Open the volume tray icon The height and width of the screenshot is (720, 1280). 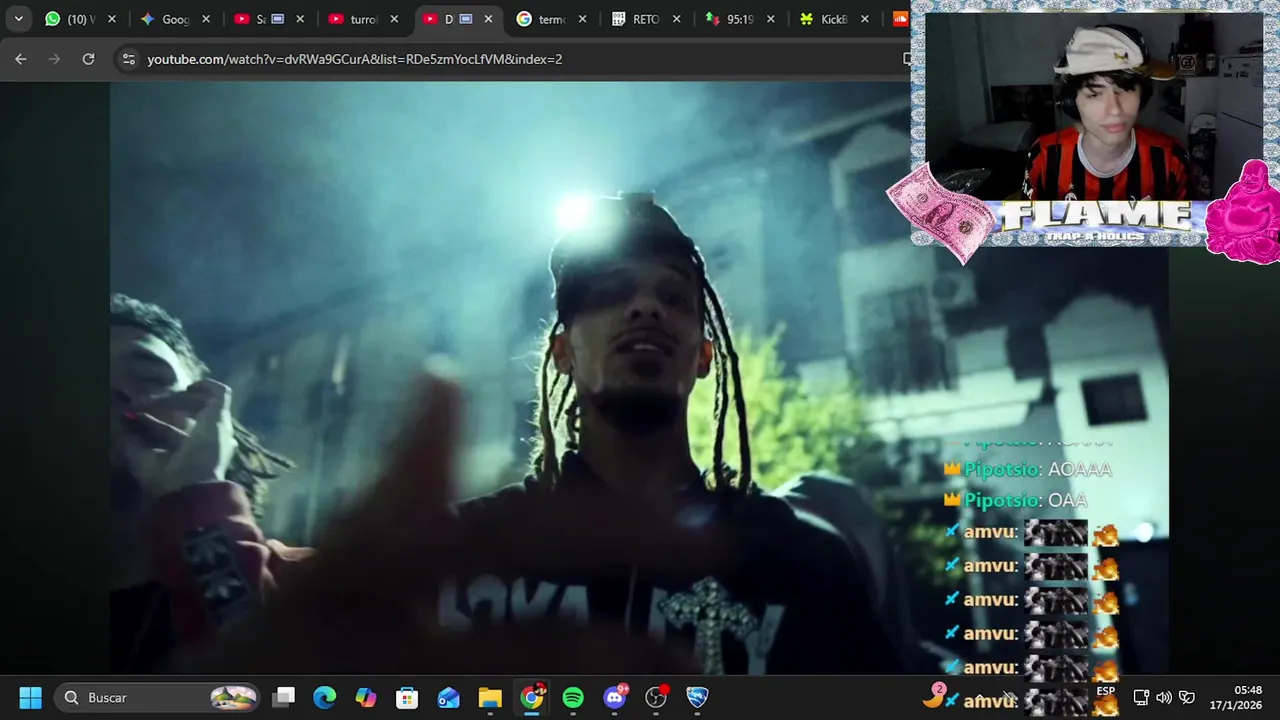pos(1164,697)
